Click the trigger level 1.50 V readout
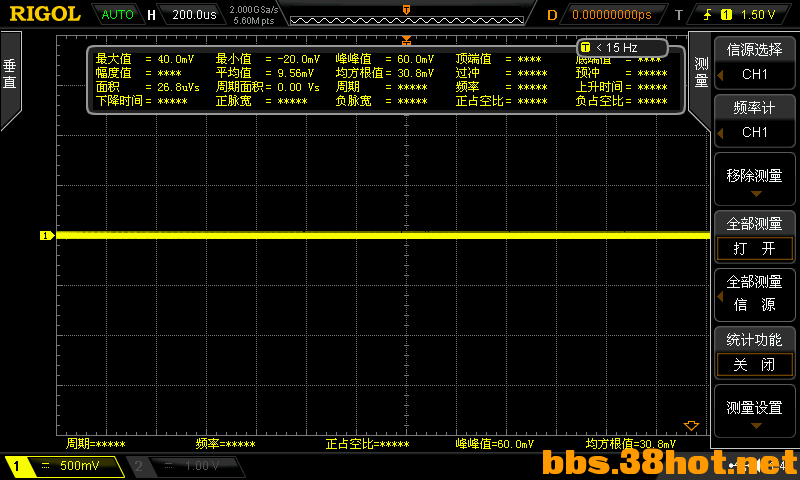The width and height of the screenshot is (800, 480). pos(758,15)
